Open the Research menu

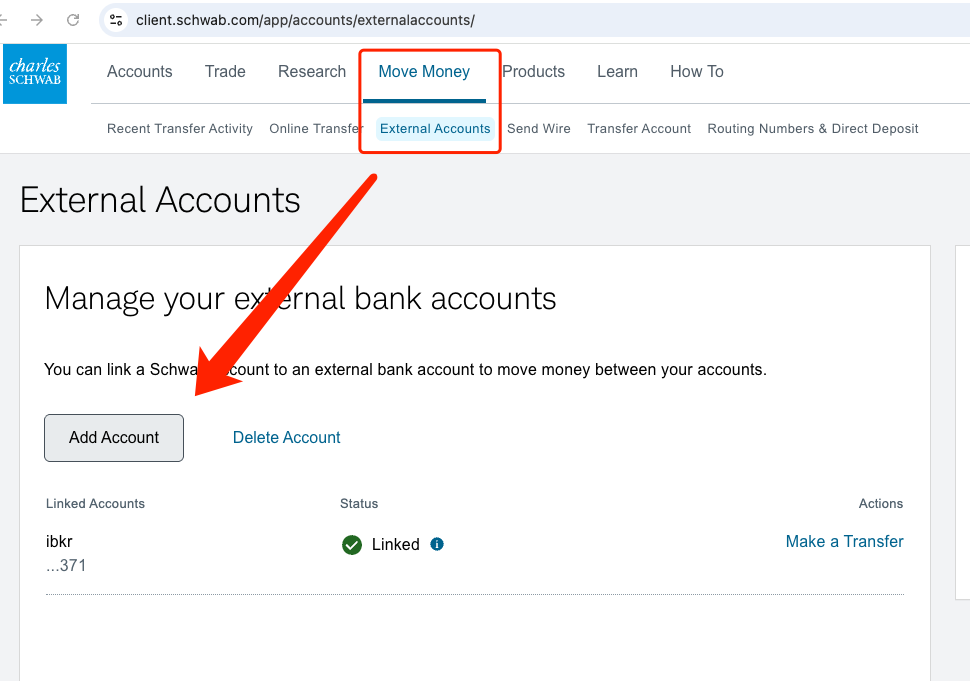(312, 72)
